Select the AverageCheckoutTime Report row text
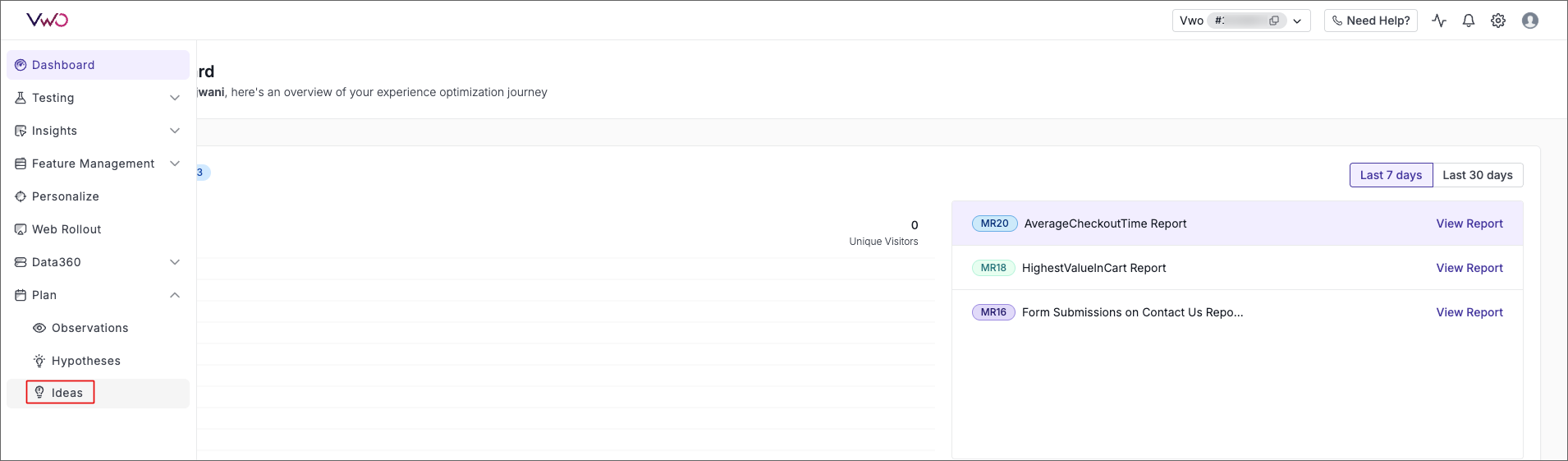The height and width of the screenshot is (461, 1568). [x=1106, y=224]
